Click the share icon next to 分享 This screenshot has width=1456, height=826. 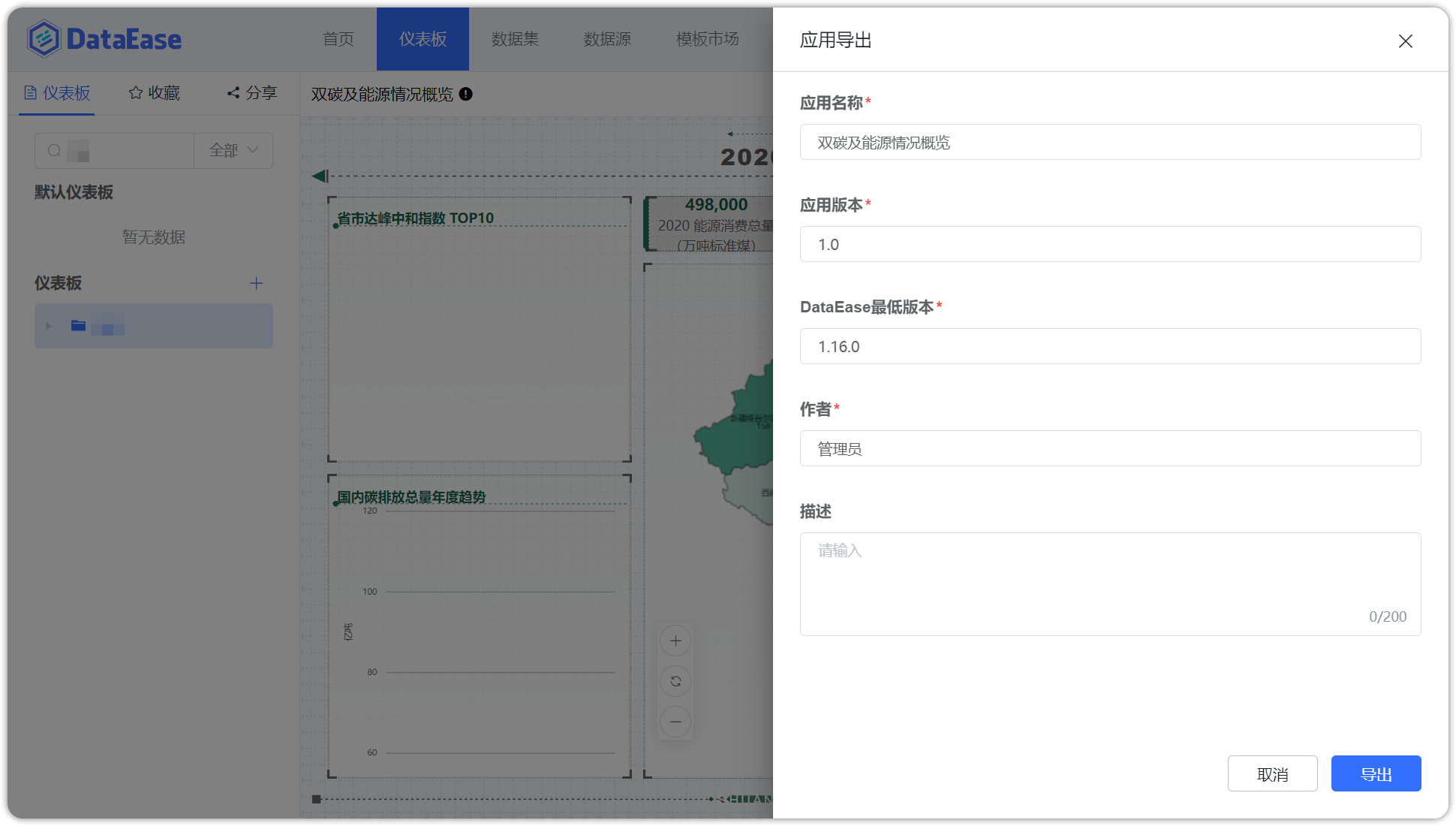(232, 92)
